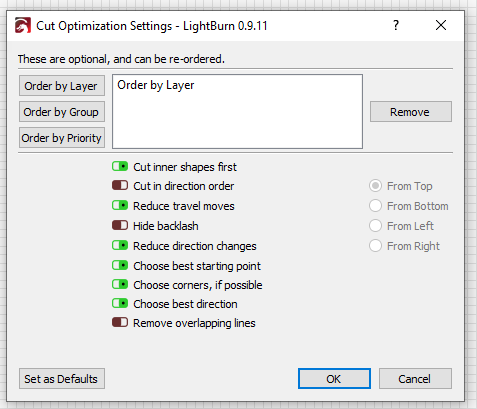Toggle Reduce direction changes off
This screenshot has width=477, height=409.
tap(120, 245)
